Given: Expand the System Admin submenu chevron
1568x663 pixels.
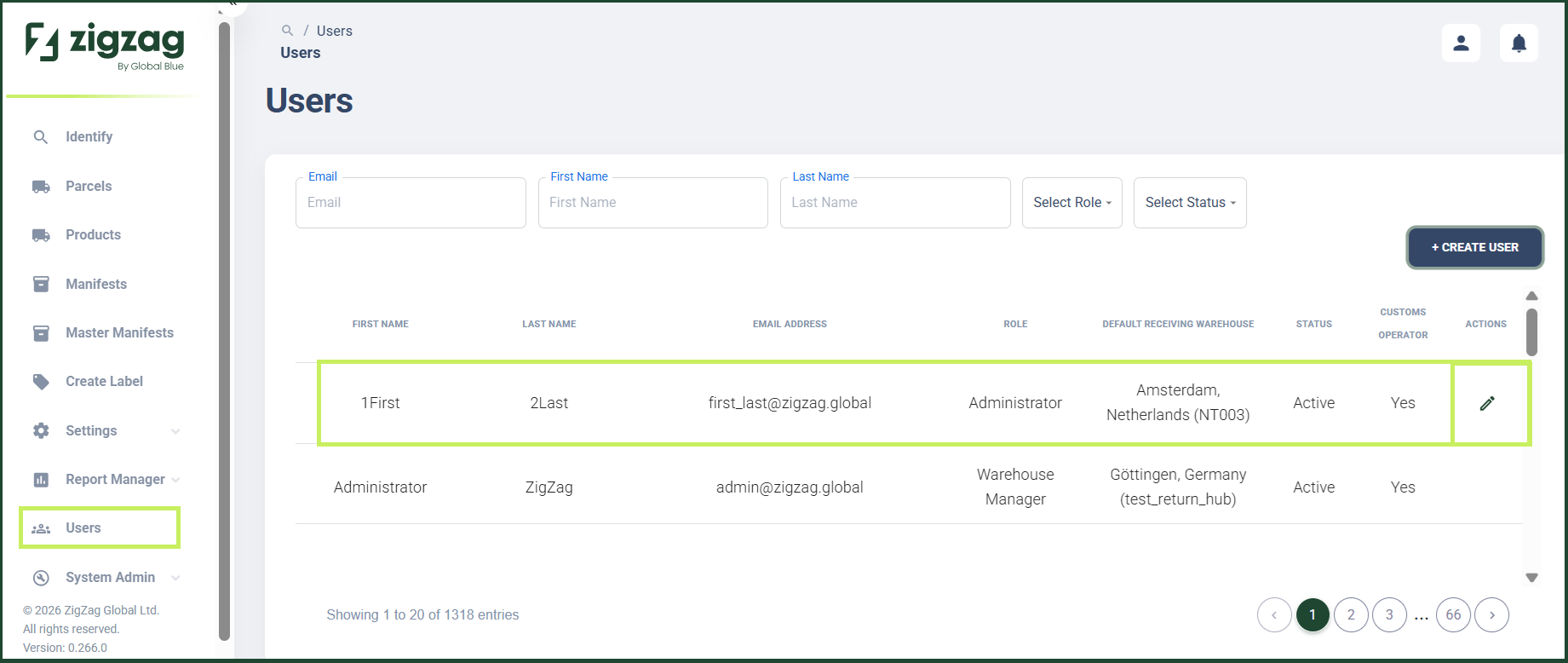Looking at the screenshot, I should [x=175, y=578].
